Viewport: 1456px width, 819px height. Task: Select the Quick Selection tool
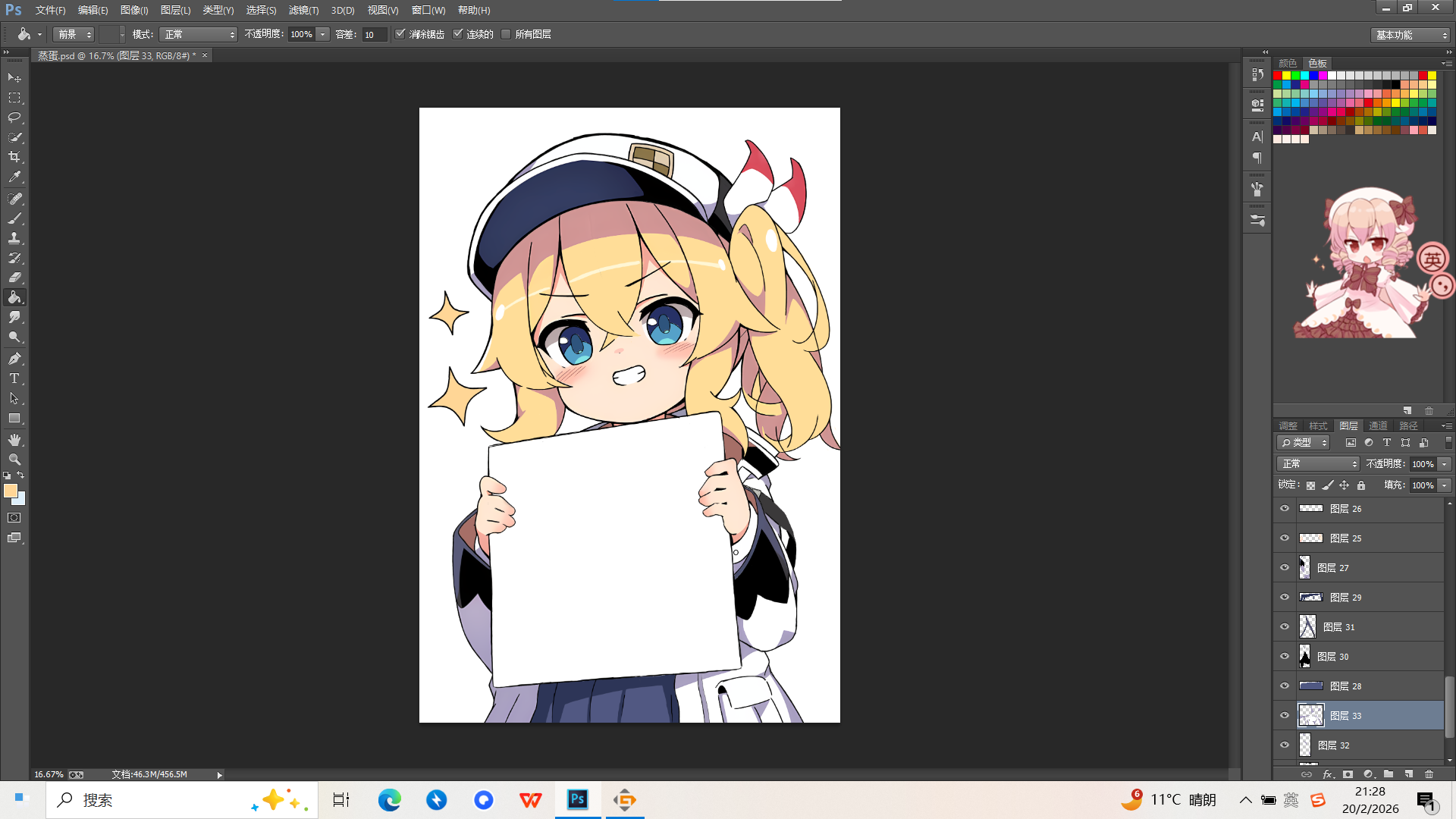[14, 136]
